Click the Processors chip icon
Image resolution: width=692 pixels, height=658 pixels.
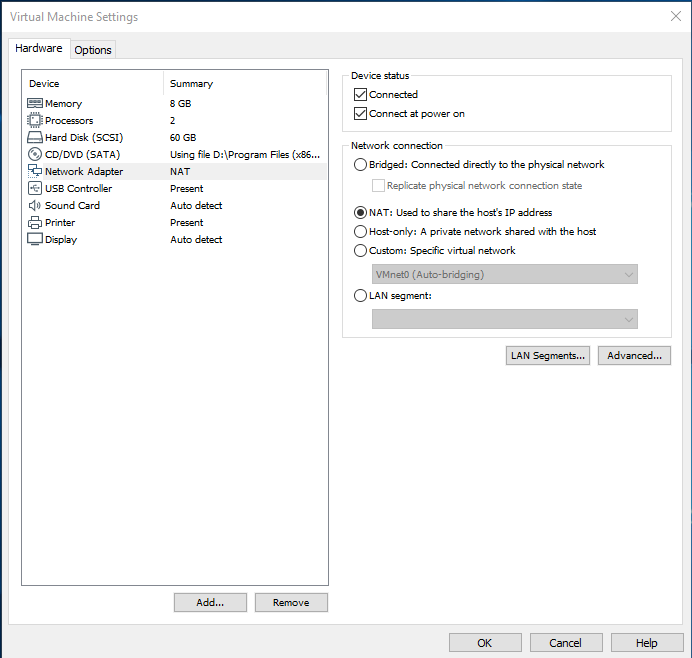(x=35, y=121)
